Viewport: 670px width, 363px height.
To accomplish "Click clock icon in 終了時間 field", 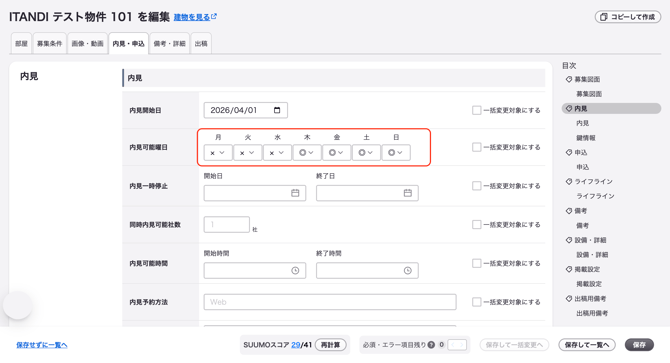I will tap(408, 270).
